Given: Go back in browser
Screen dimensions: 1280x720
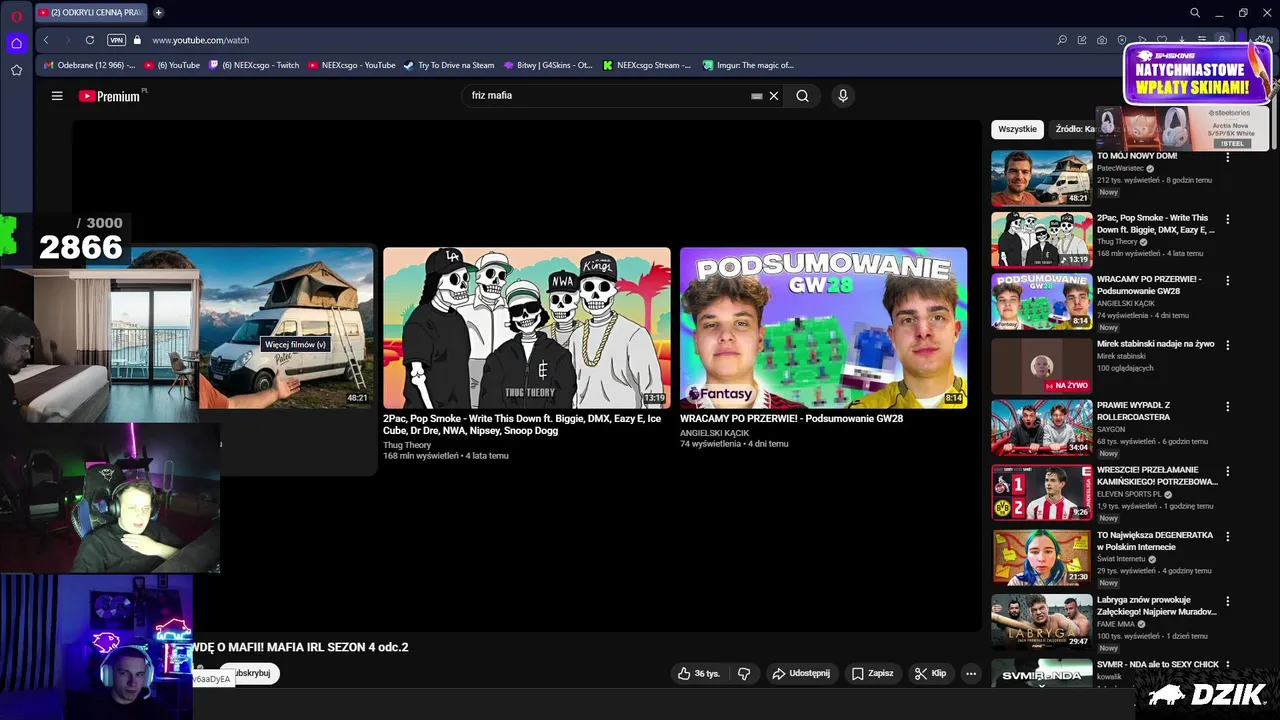Looking at the screenshot, I should 46,40.
